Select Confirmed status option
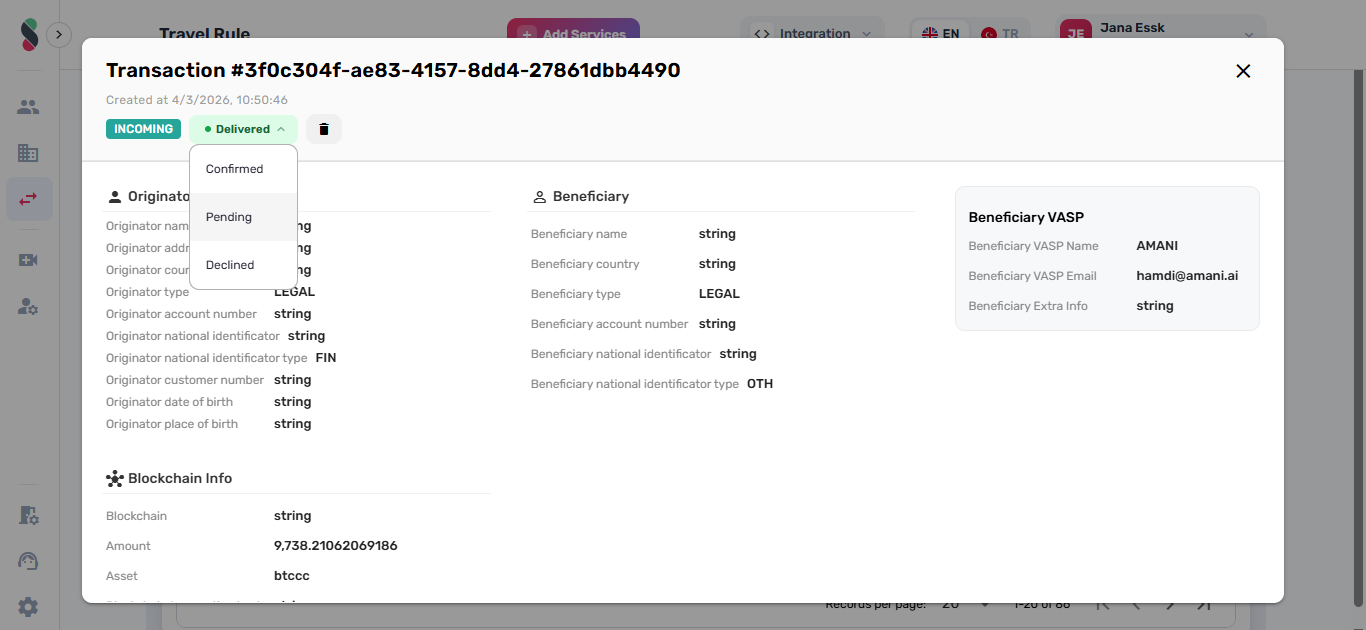This screenshot has width=1366, height=630. [x=244, y=169]
